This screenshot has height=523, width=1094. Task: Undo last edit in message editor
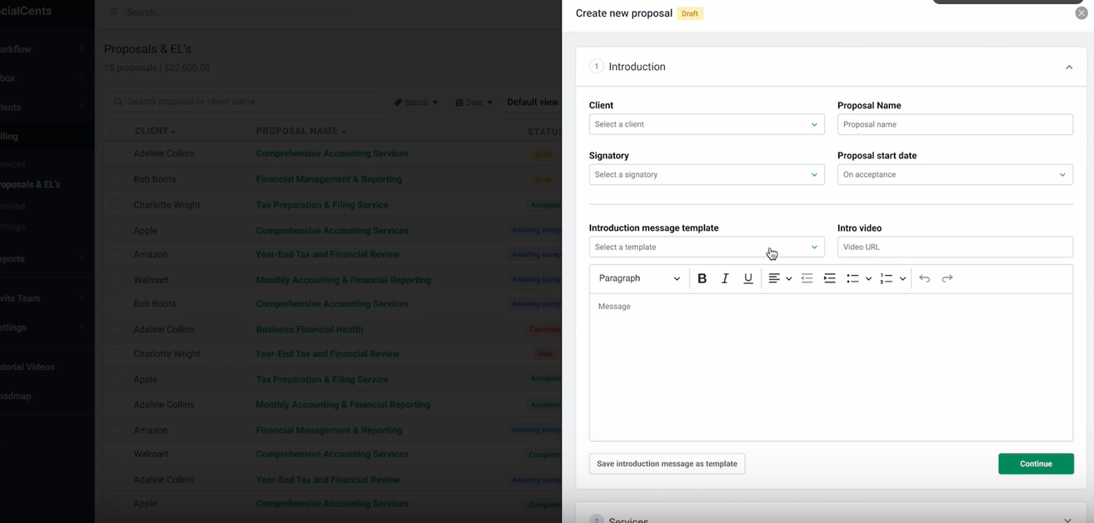[924, 278]
